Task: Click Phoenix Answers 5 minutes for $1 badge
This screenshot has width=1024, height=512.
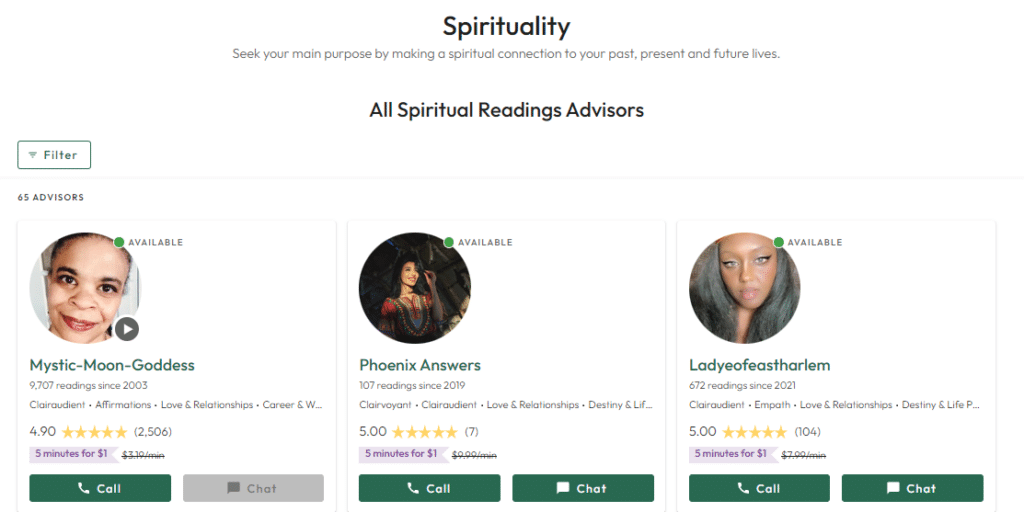Action: [x=400, y=454]
